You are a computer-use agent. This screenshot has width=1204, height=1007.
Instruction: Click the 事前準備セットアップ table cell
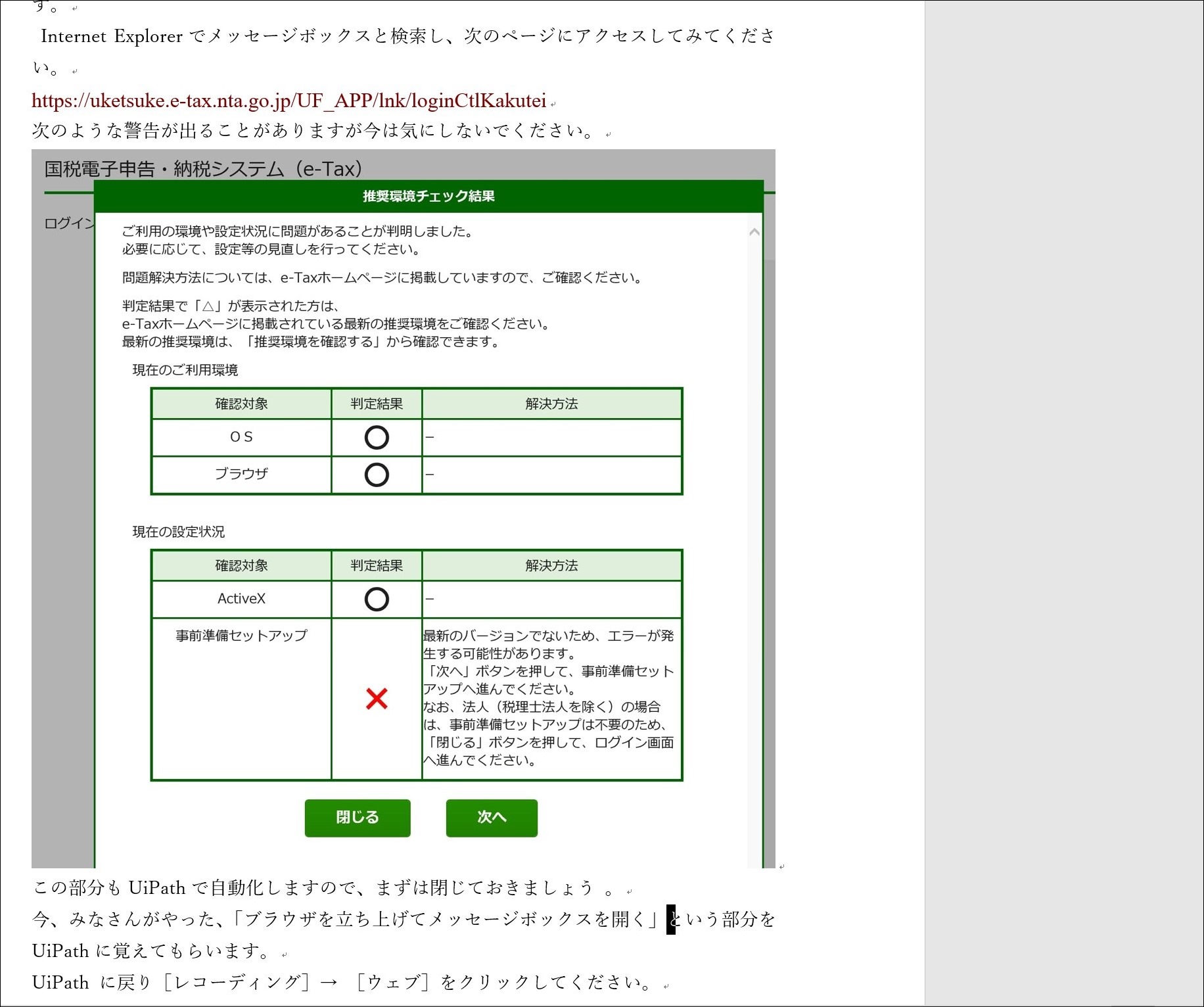tap(241, 699)
